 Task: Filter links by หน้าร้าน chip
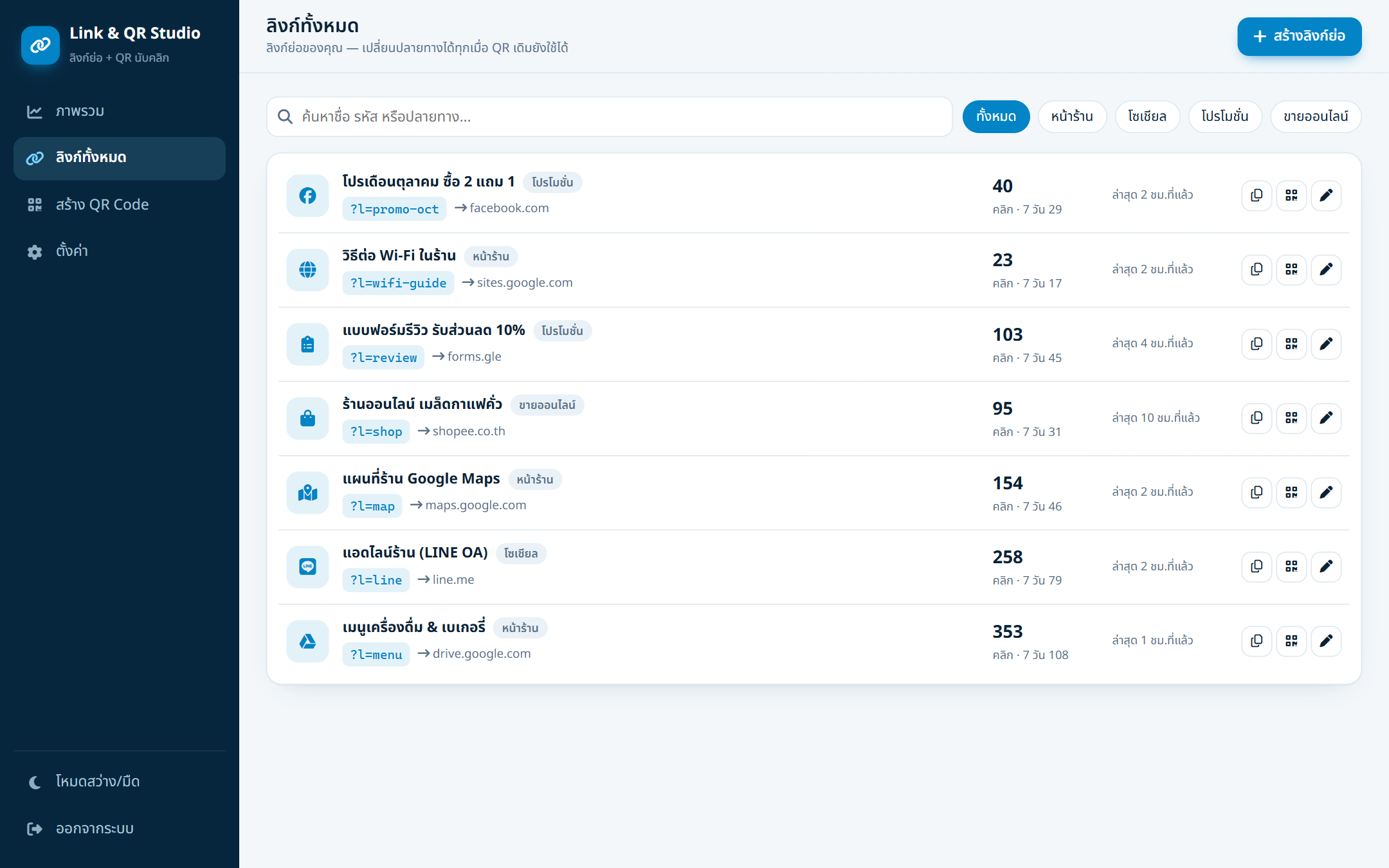[1072, 116]
